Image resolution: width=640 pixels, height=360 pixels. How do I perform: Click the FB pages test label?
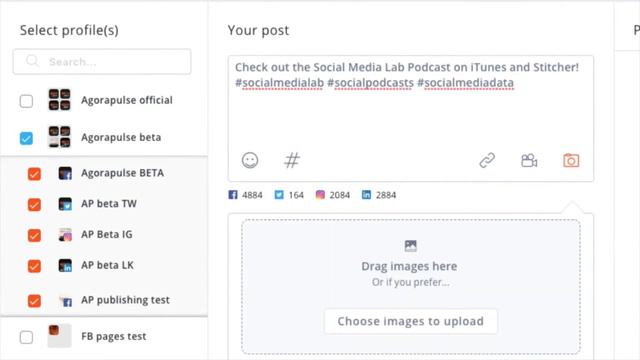coord(113,336)
